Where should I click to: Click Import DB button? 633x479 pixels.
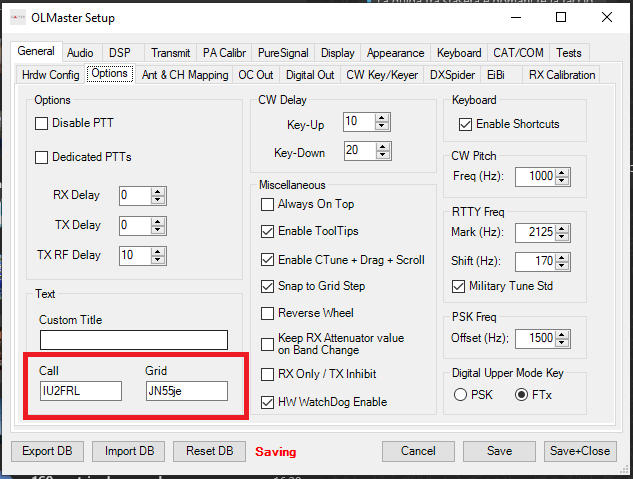click(x=129, y=451)
